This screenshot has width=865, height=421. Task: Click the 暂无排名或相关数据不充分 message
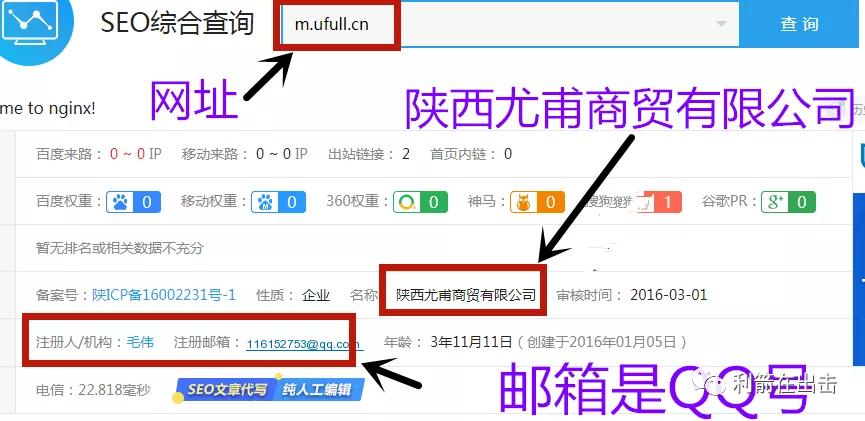pyautogui.click(x=119, y=248)
